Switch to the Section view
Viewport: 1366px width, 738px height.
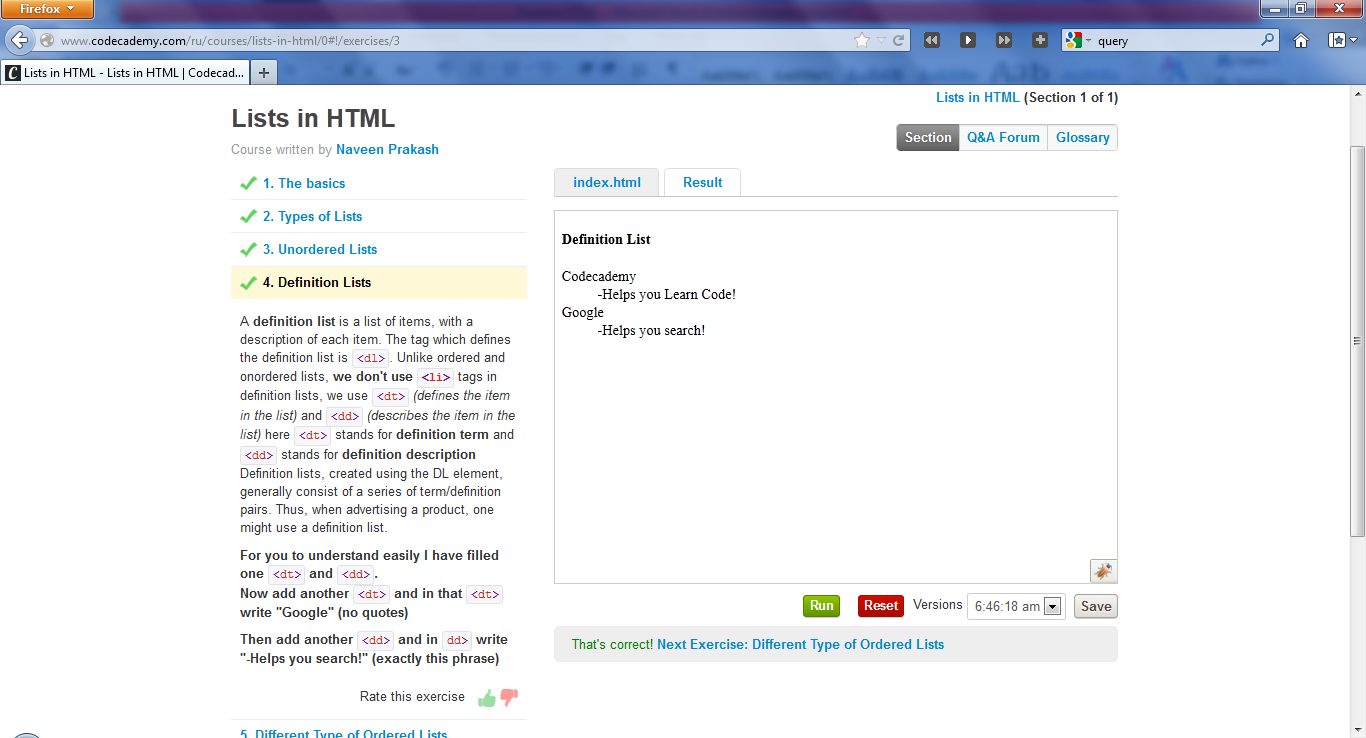click(x=928, y=137)
